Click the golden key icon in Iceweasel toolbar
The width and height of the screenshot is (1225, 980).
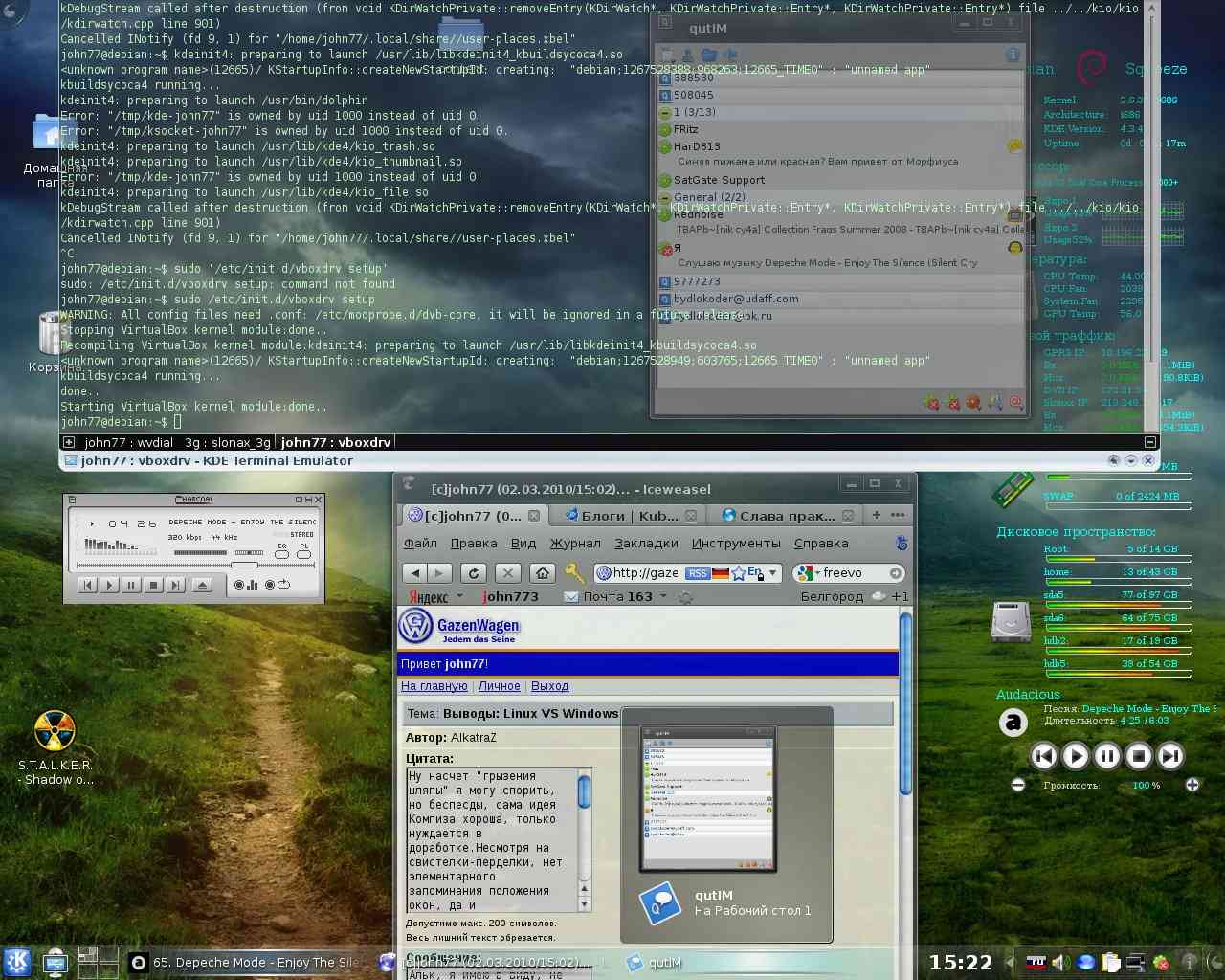574,573
